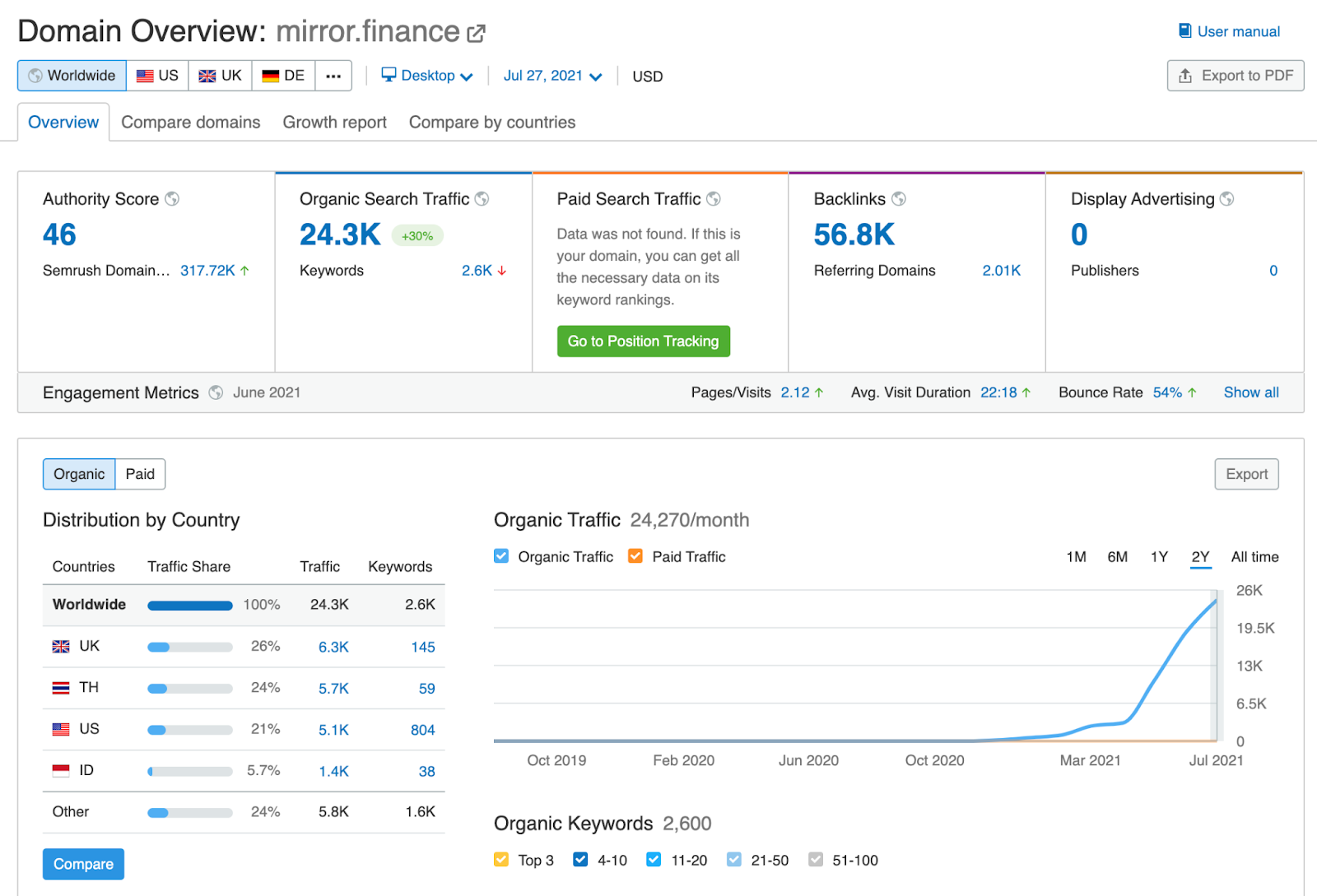Click Worldwide 100% traffic share bar

coord(190,606)
